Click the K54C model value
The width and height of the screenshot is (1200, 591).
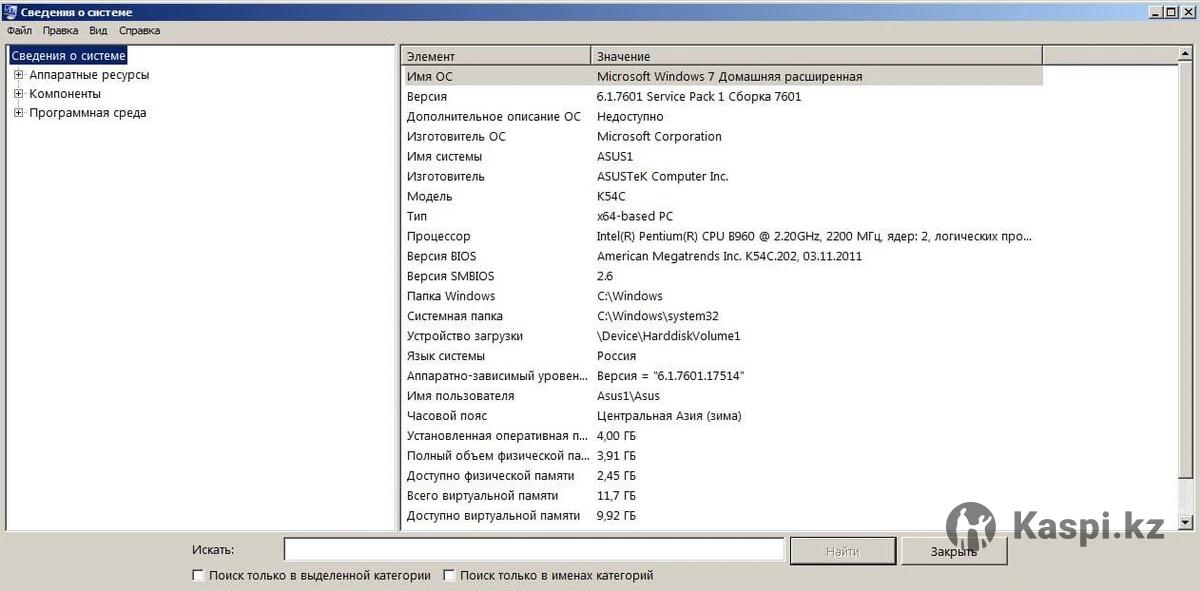pos(611,196)
